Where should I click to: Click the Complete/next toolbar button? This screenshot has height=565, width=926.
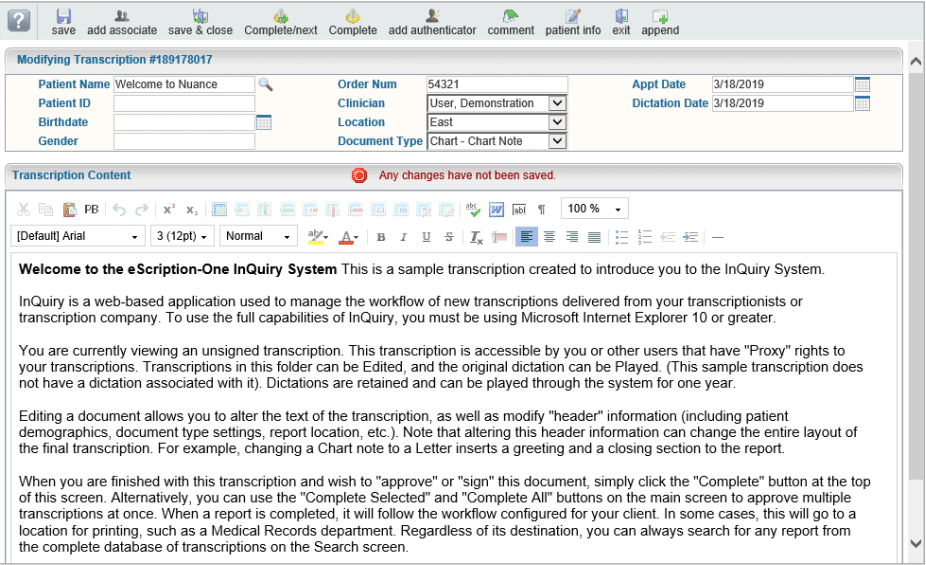[x=281, y=22]
